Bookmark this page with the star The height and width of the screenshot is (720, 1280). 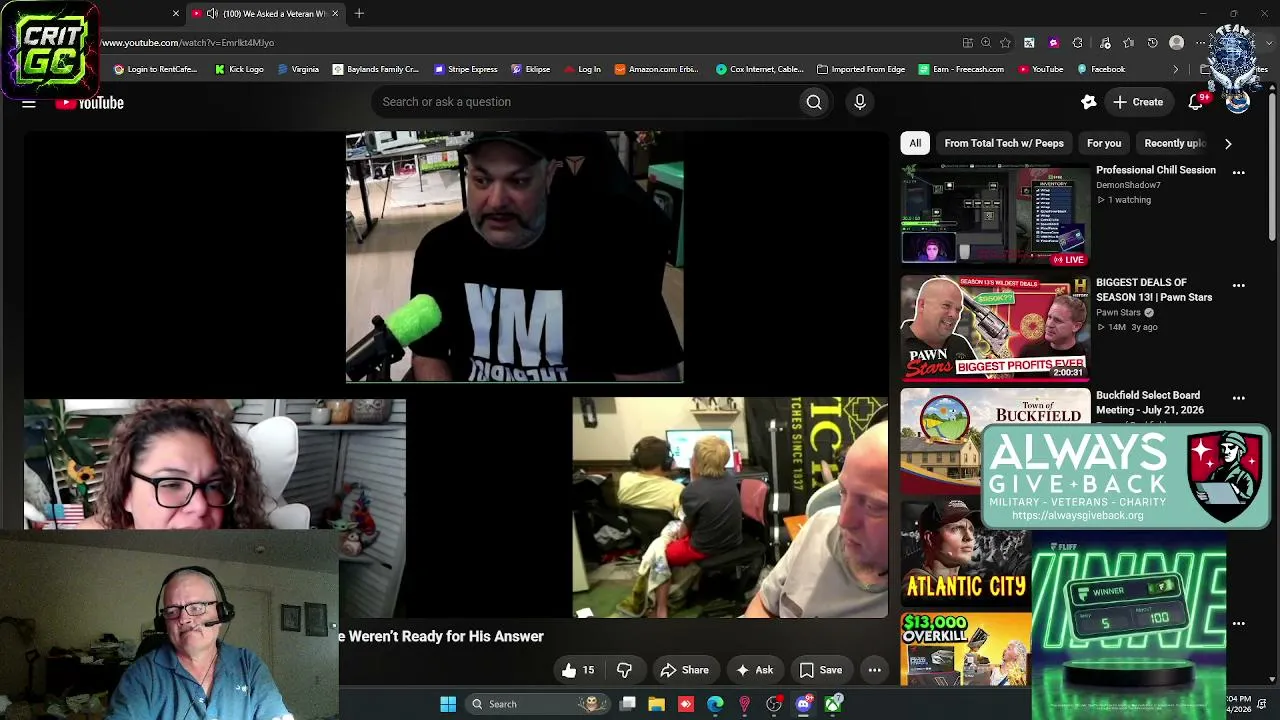pos(1005,43)
